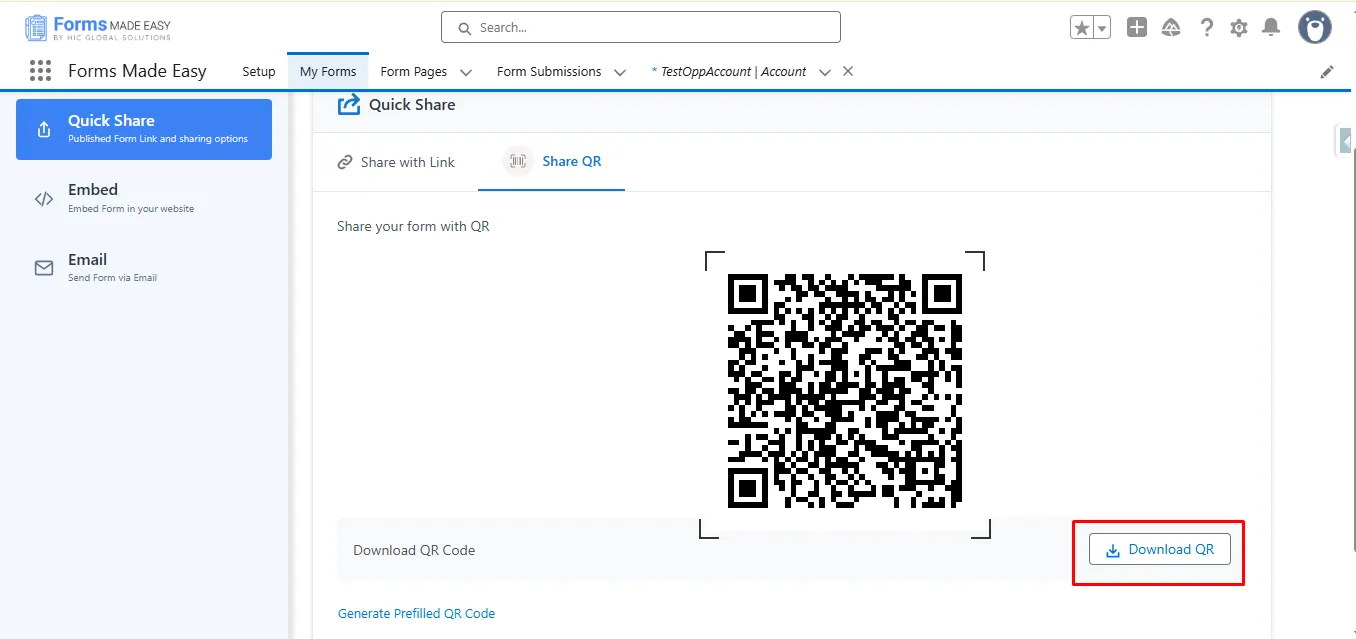This screenshot has height=639, width=1356.
Task: Click the Download QR button
Action: 1159,549
